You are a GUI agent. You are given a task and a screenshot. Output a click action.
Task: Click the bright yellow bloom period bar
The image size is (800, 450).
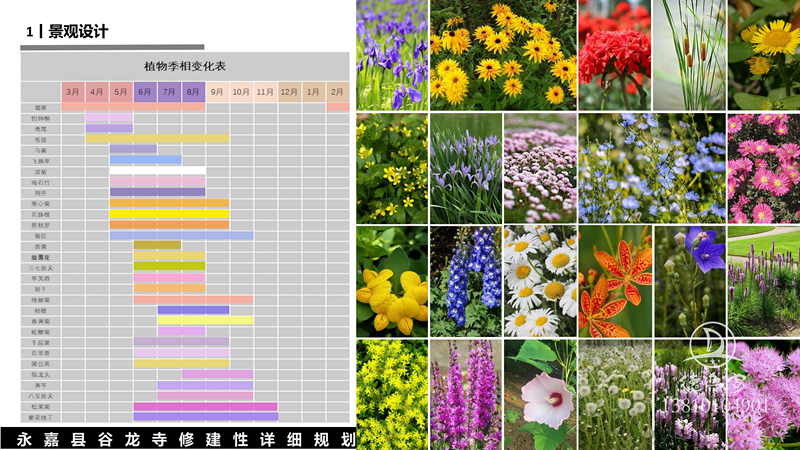click(169, 214)
